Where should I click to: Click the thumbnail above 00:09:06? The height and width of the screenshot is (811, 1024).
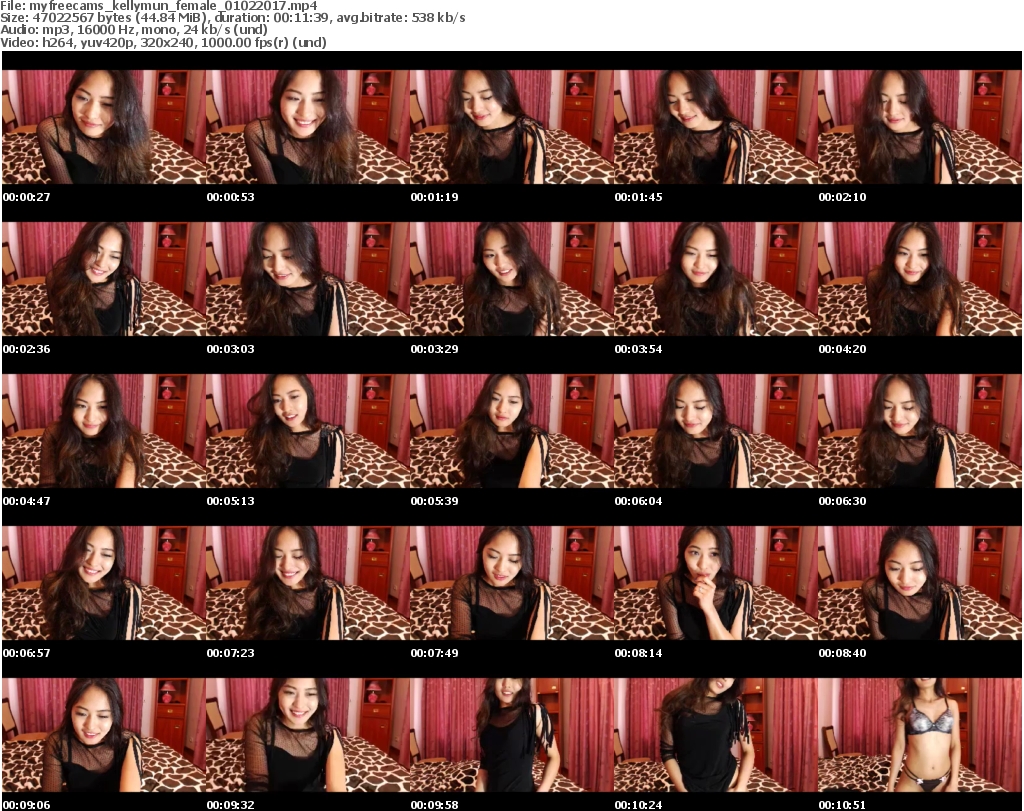(104, 735)
